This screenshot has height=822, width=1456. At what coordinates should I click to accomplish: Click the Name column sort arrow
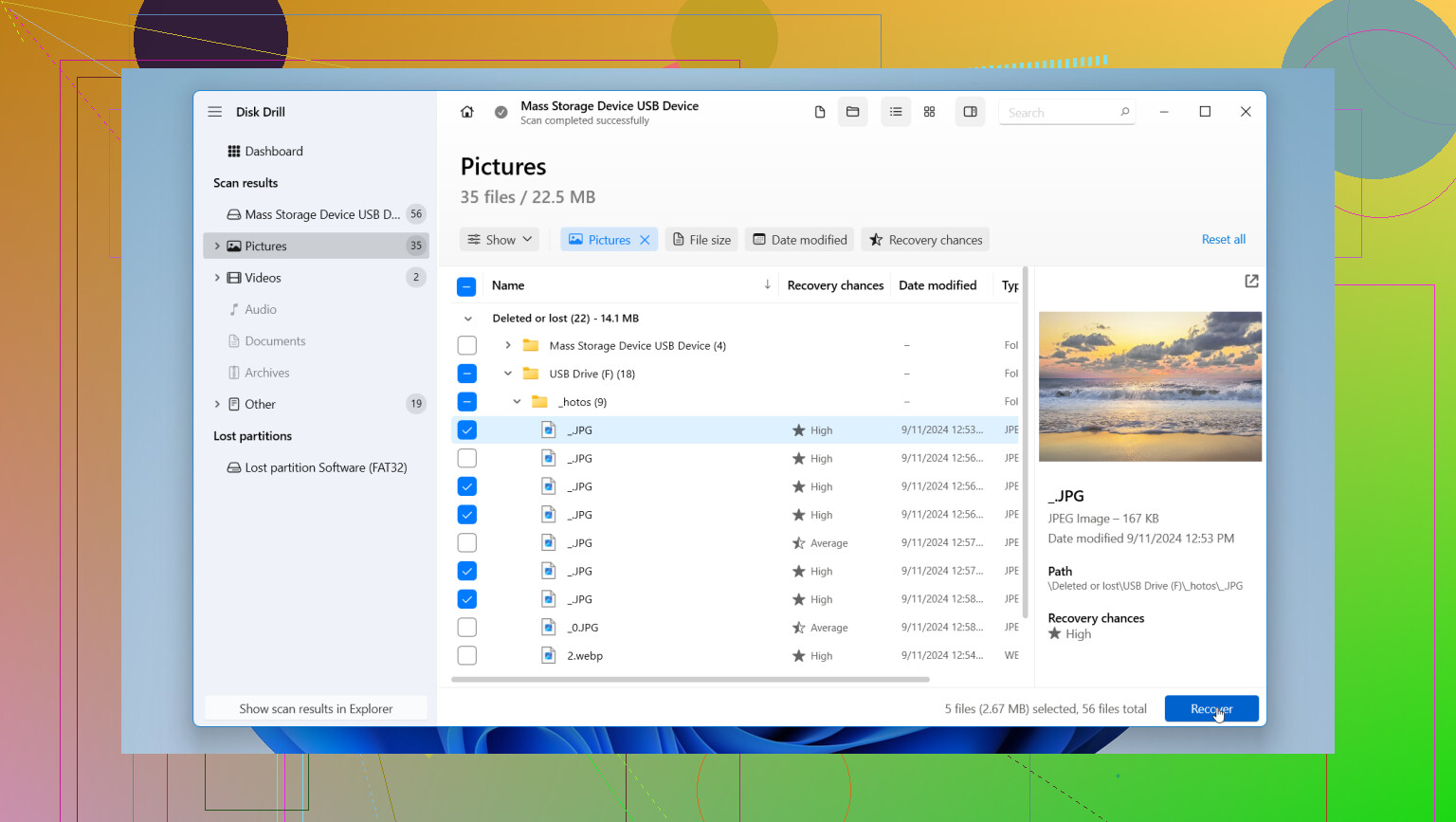pos(767,285)
